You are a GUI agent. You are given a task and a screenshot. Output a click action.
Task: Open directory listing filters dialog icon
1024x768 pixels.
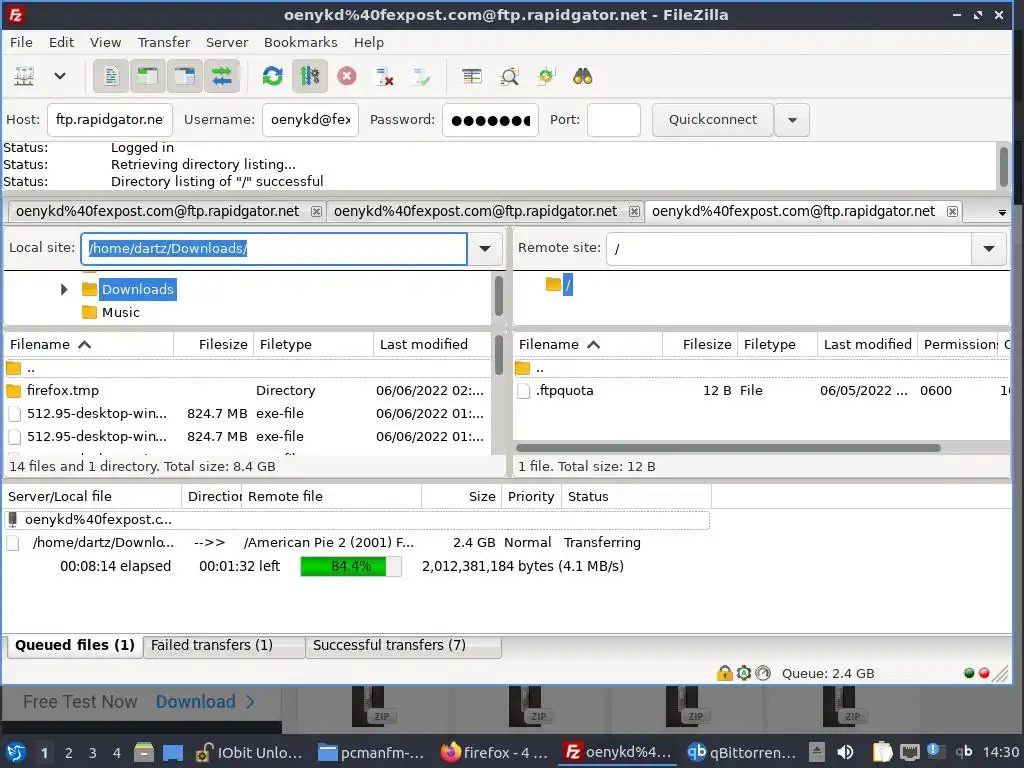point(472,76)
